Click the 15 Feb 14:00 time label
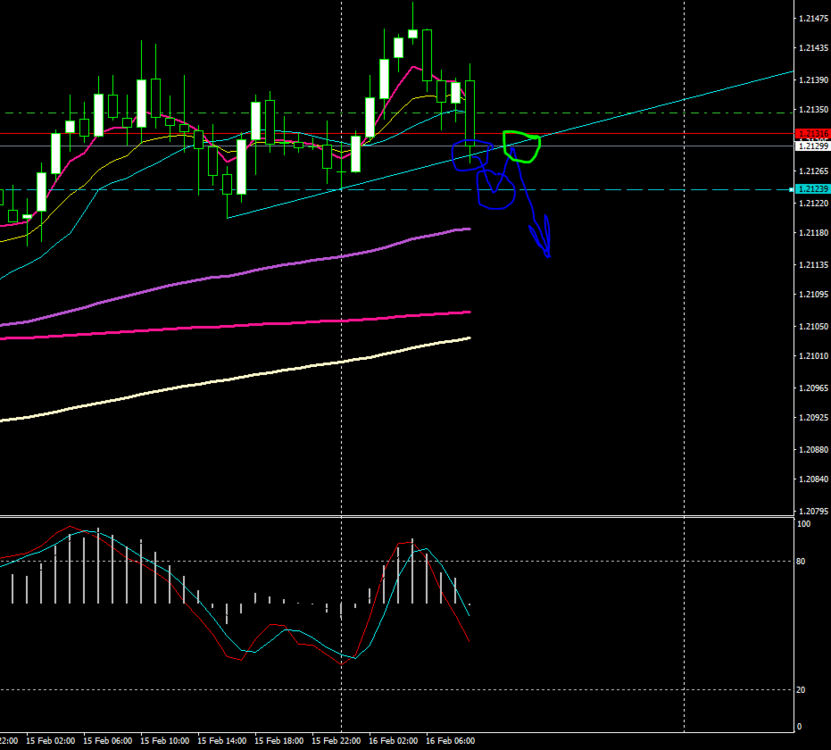 pos(222,741)
